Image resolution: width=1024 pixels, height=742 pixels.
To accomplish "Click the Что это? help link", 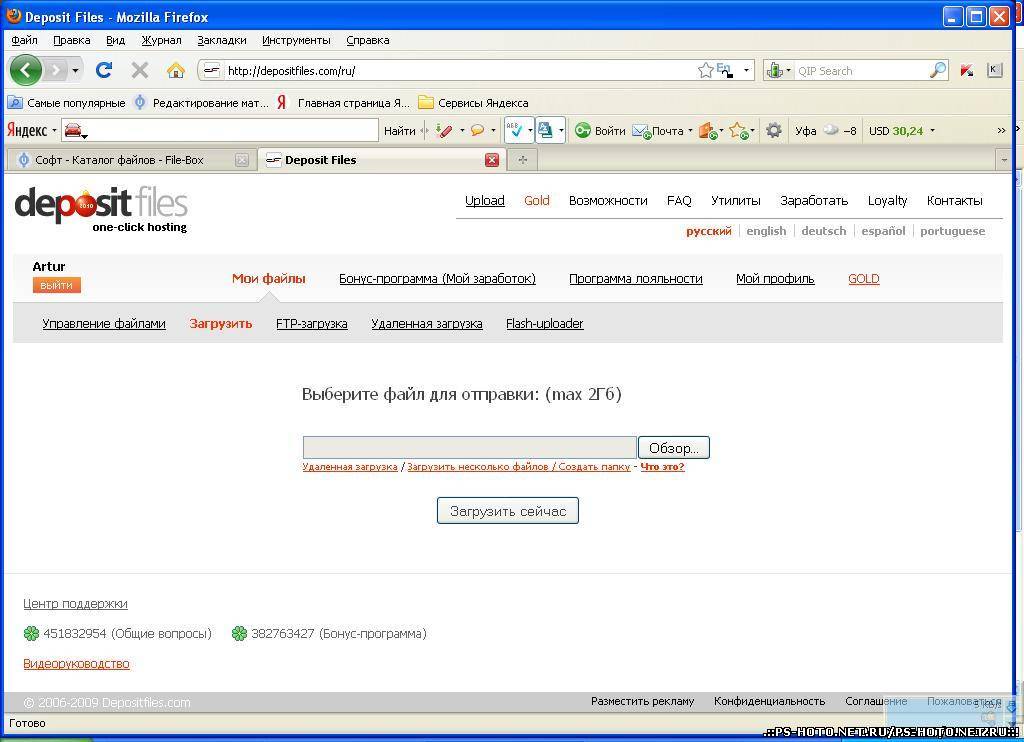I will [x=662, y=466].
